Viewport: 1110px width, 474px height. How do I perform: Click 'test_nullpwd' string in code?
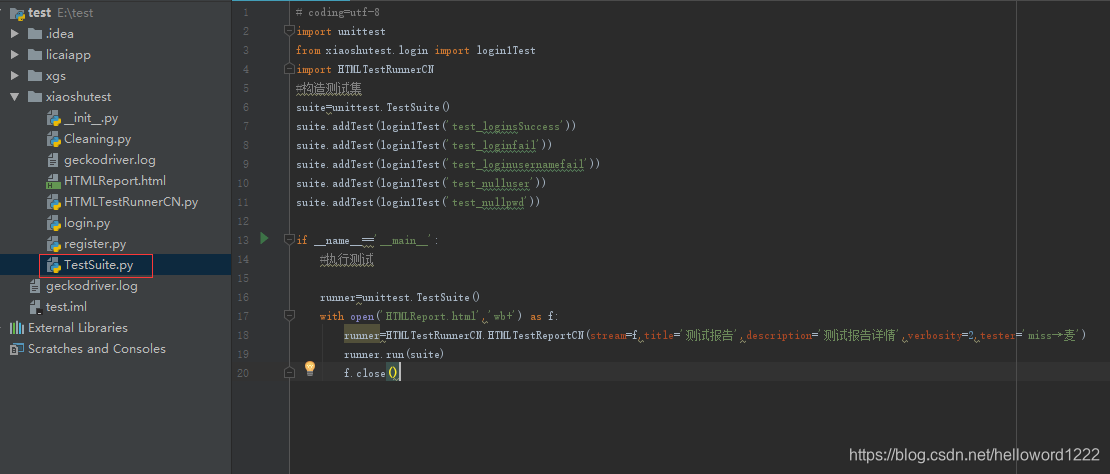488,203
